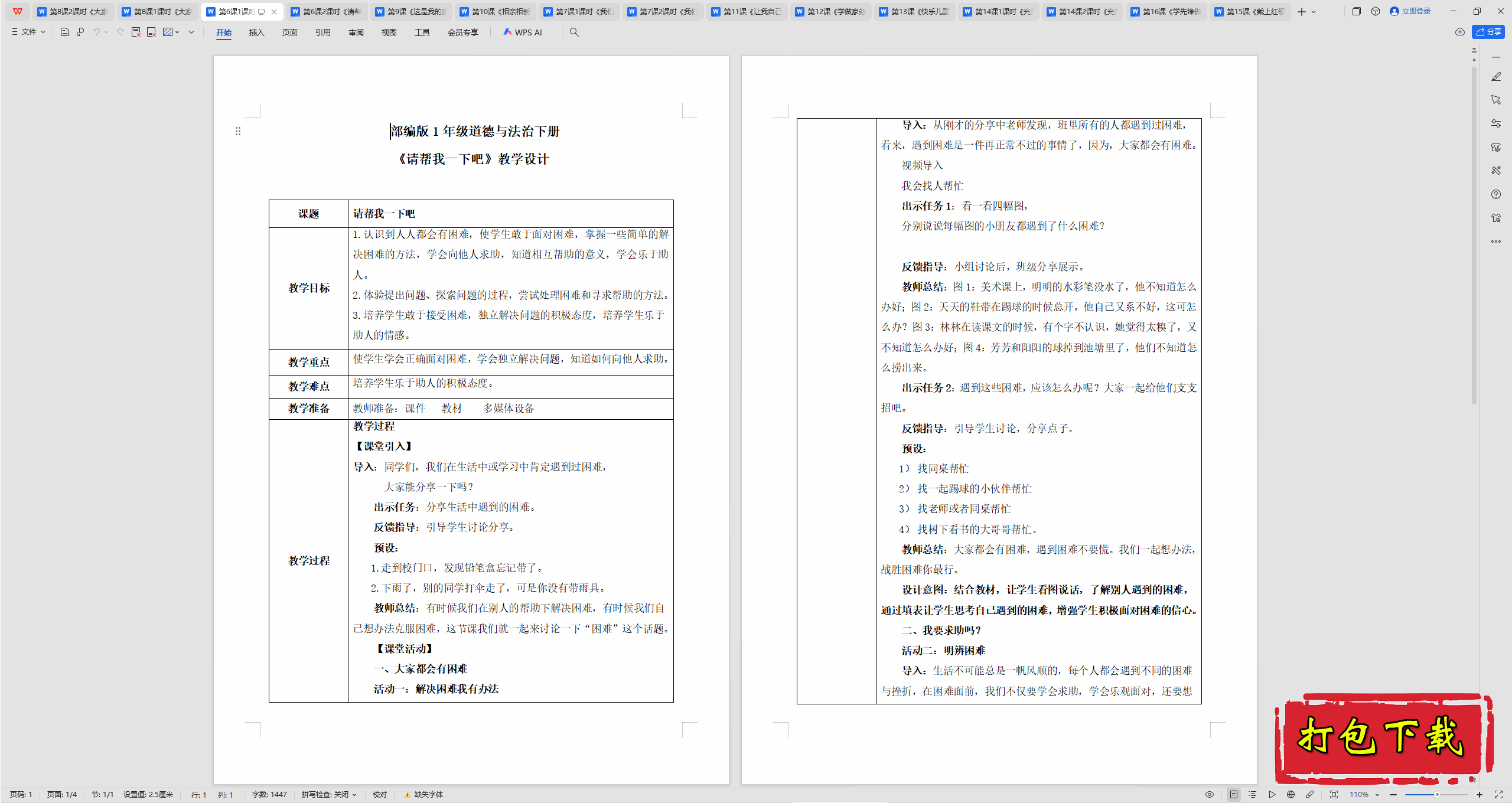
Task: Switch to 第9课 document tab
Action: click(x=411, y=11)
